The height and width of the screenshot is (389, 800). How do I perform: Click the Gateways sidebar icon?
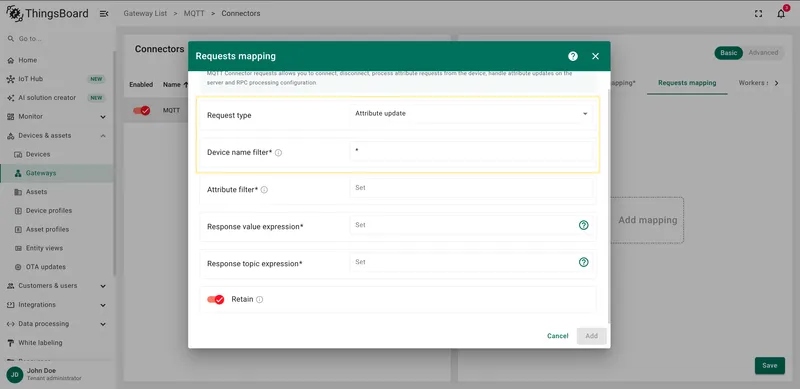pos(18,174)
